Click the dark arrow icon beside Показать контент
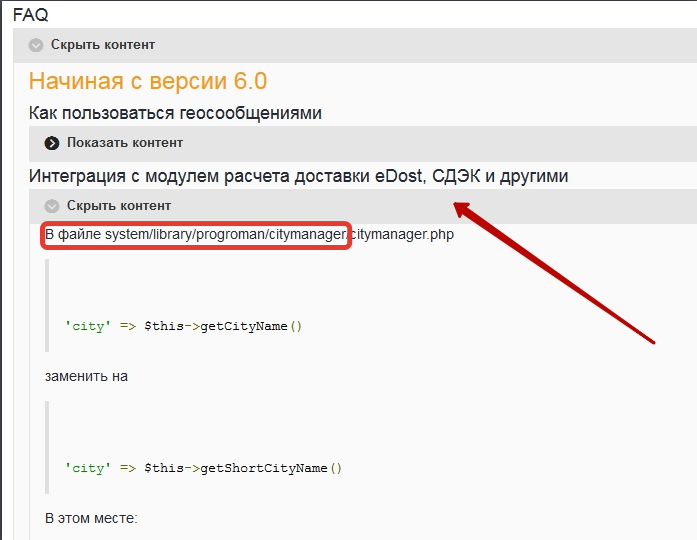Viewport: 697px width, 540px height. point(52,143)
